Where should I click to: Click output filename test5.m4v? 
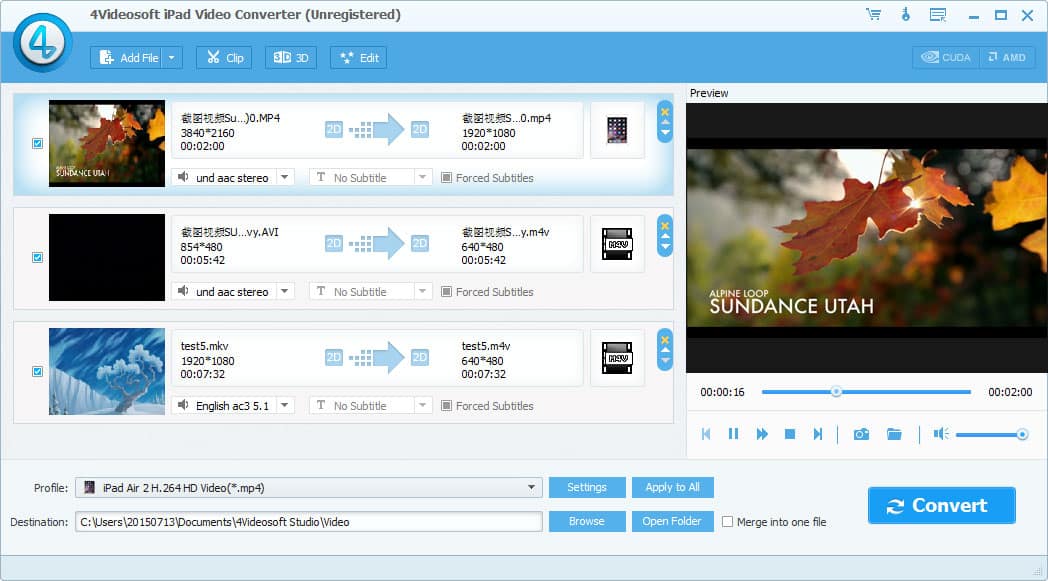point(486,346)
